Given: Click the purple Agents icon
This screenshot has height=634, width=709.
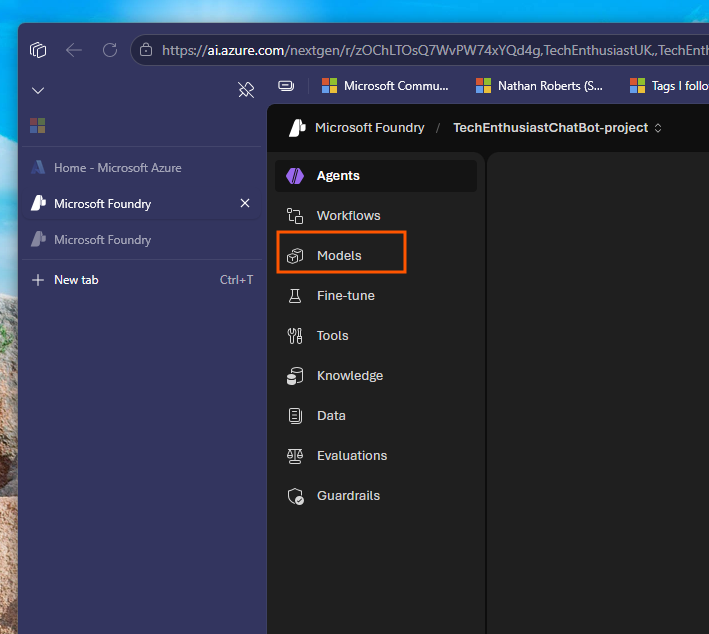Looking at the screenshot, I should (295, 175).
